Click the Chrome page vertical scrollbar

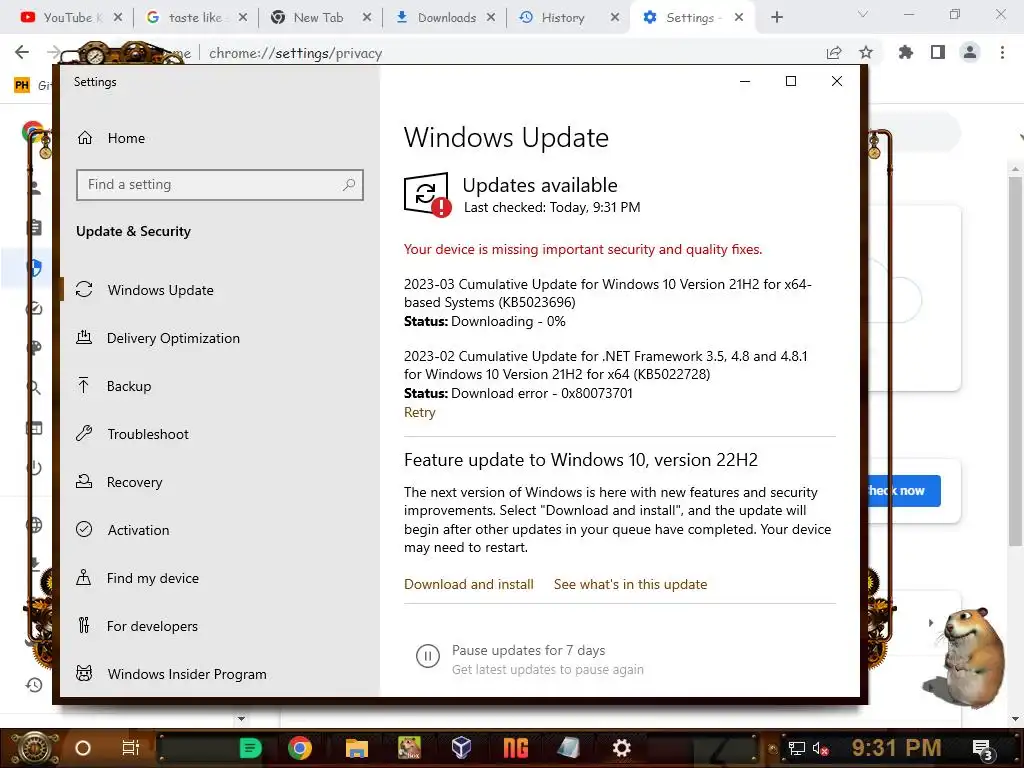pyautogui.click(x=1015, y=359)
